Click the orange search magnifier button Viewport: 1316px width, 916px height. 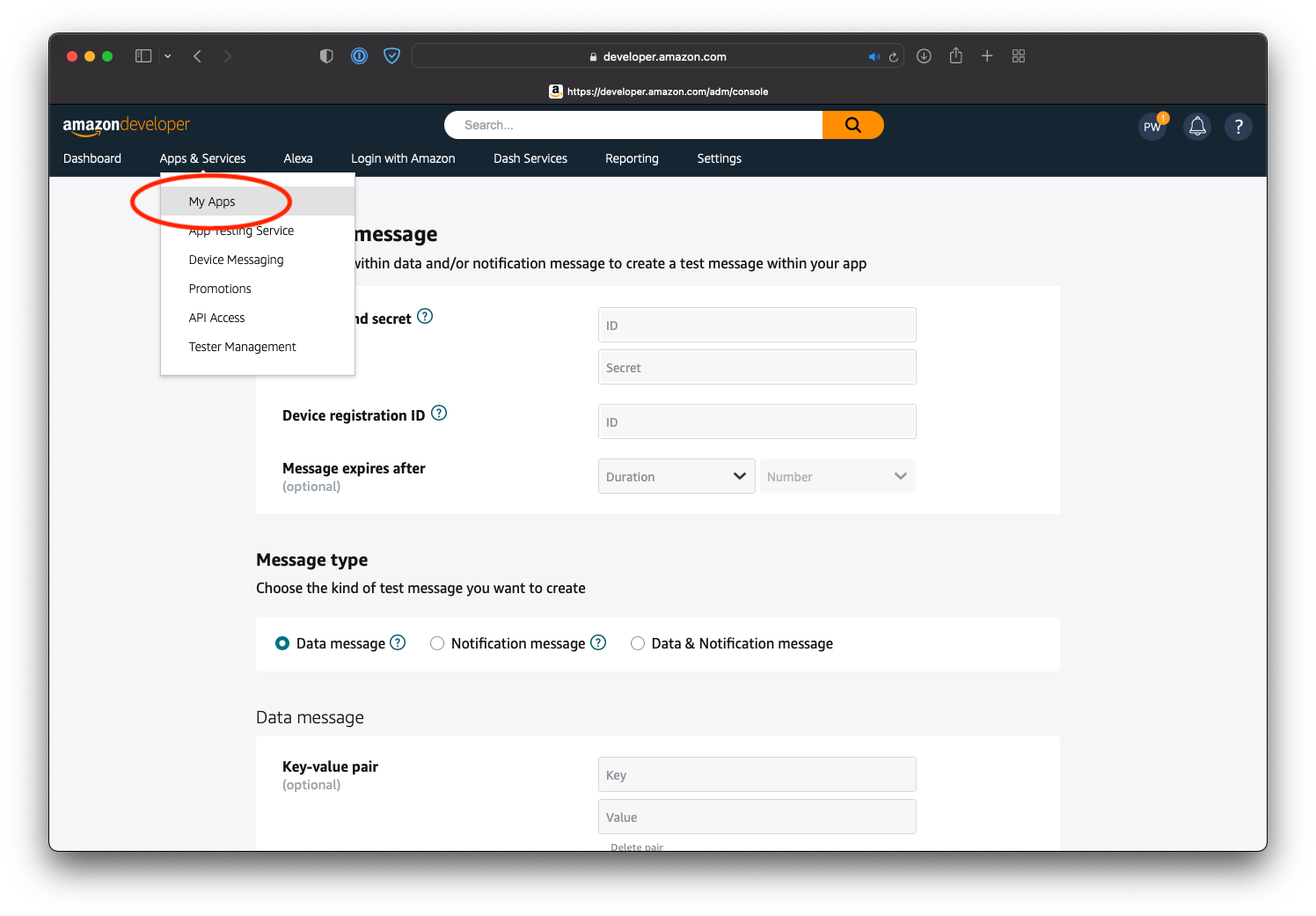(x=853, y=125)
